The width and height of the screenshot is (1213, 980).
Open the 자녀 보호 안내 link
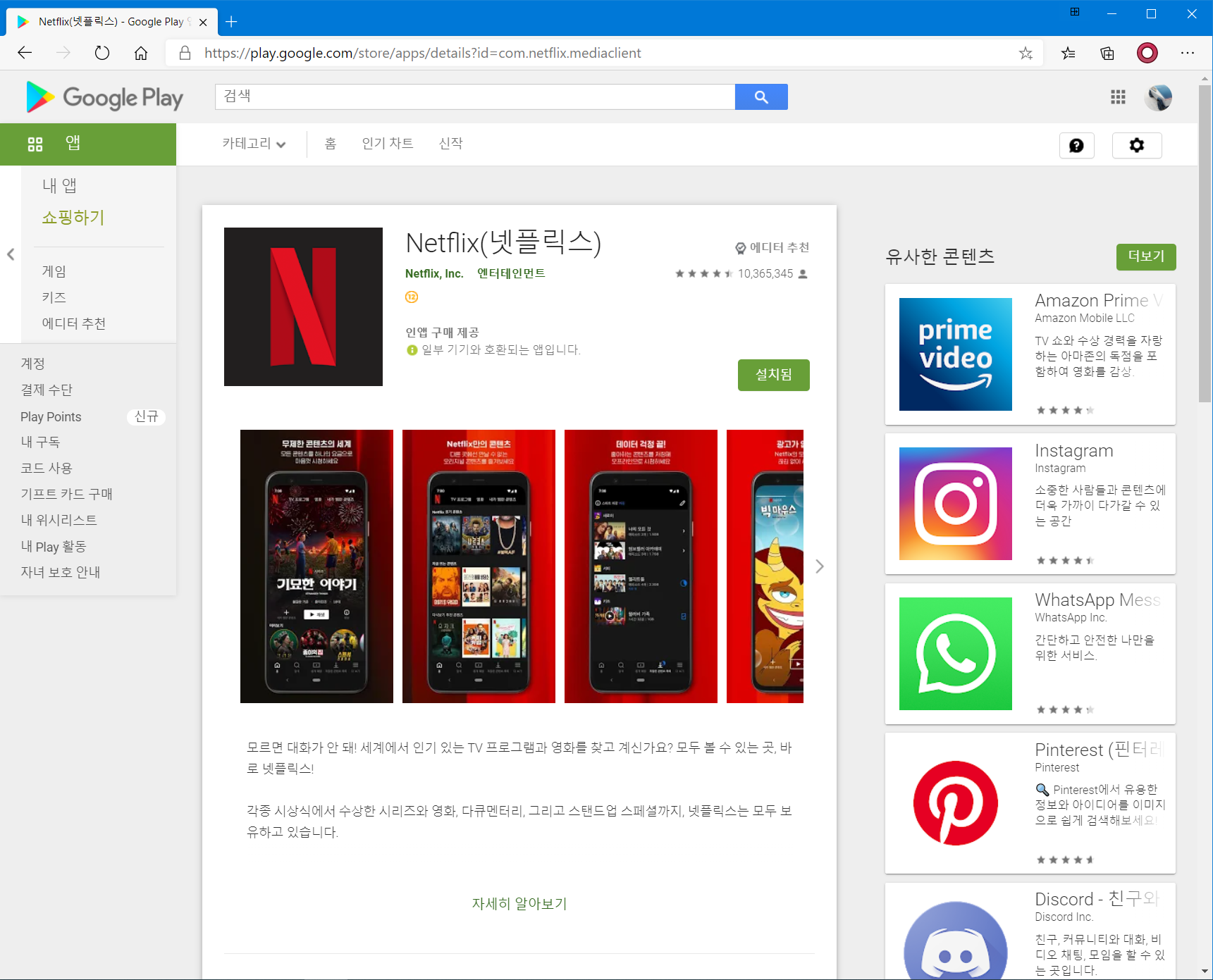[x=61, y=572]
